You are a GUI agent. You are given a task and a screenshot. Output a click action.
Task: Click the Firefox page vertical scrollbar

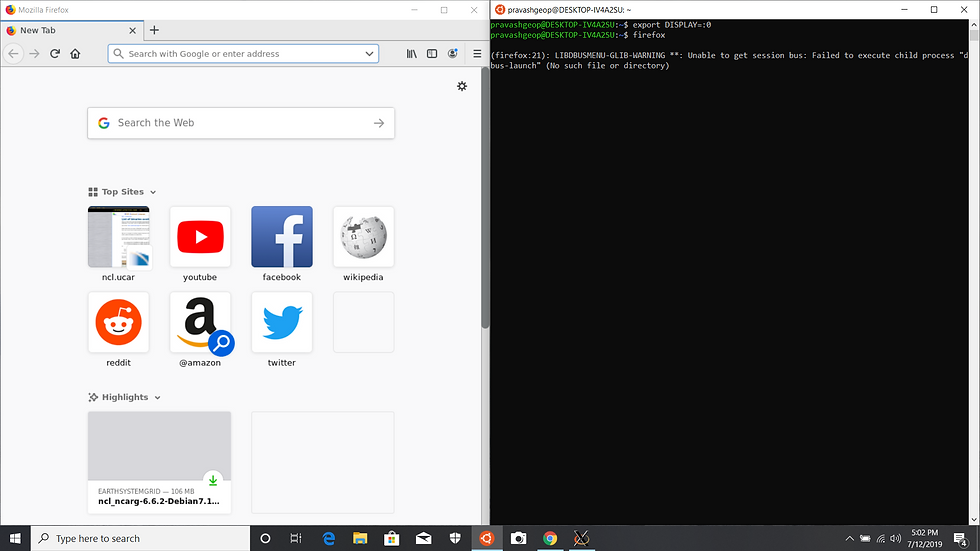(x=485, y=197)
